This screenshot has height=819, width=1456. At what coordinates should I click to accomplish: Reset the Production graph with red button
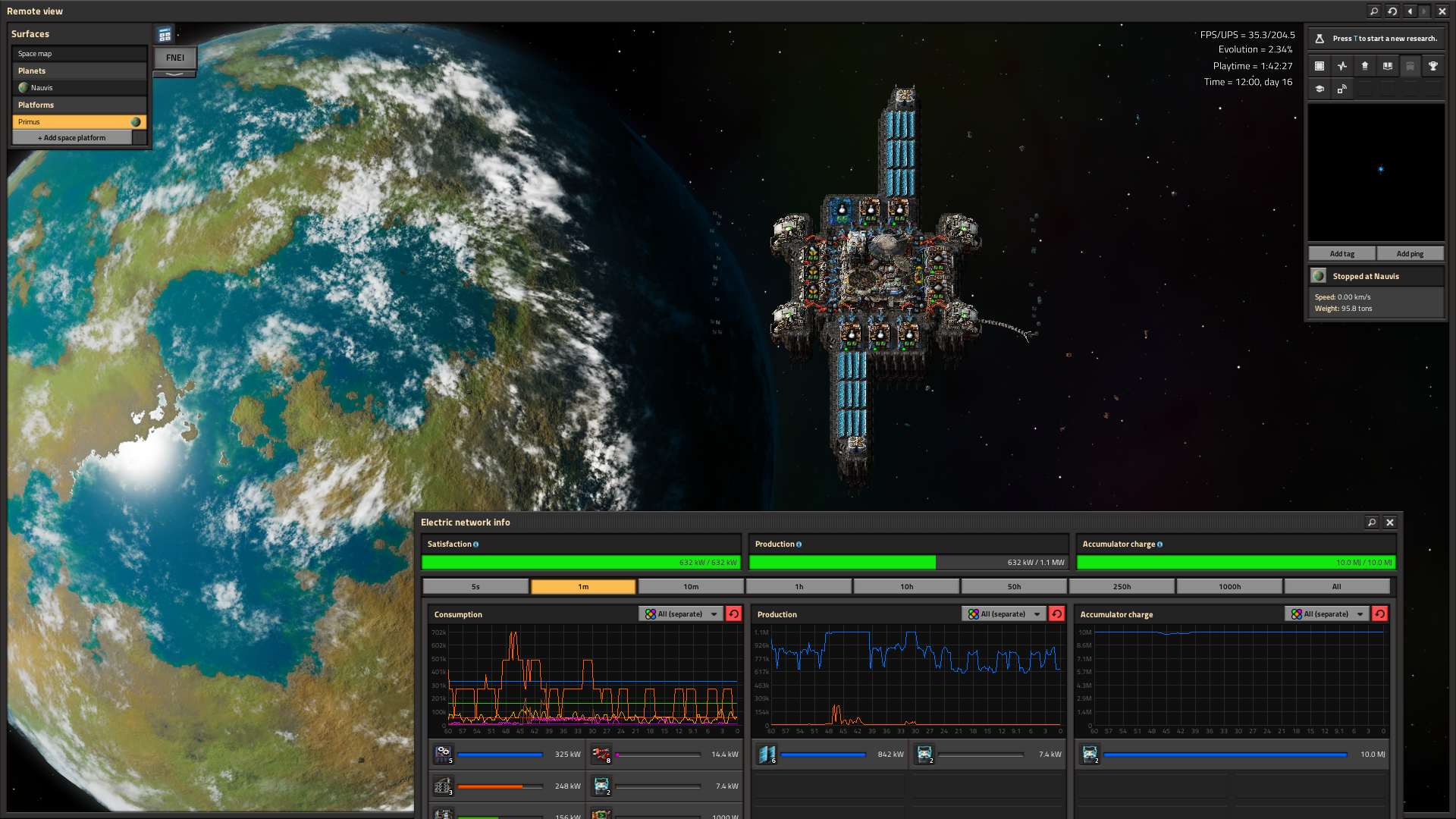(x=1056, y=614)
